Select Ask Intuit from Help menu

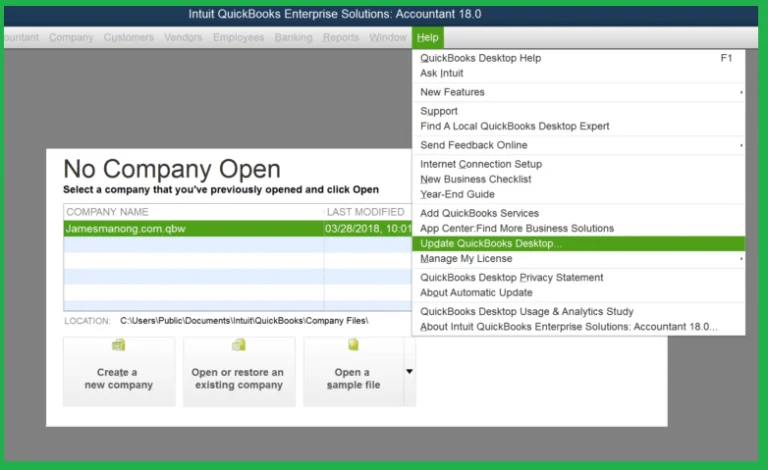[x=578, y=73]
